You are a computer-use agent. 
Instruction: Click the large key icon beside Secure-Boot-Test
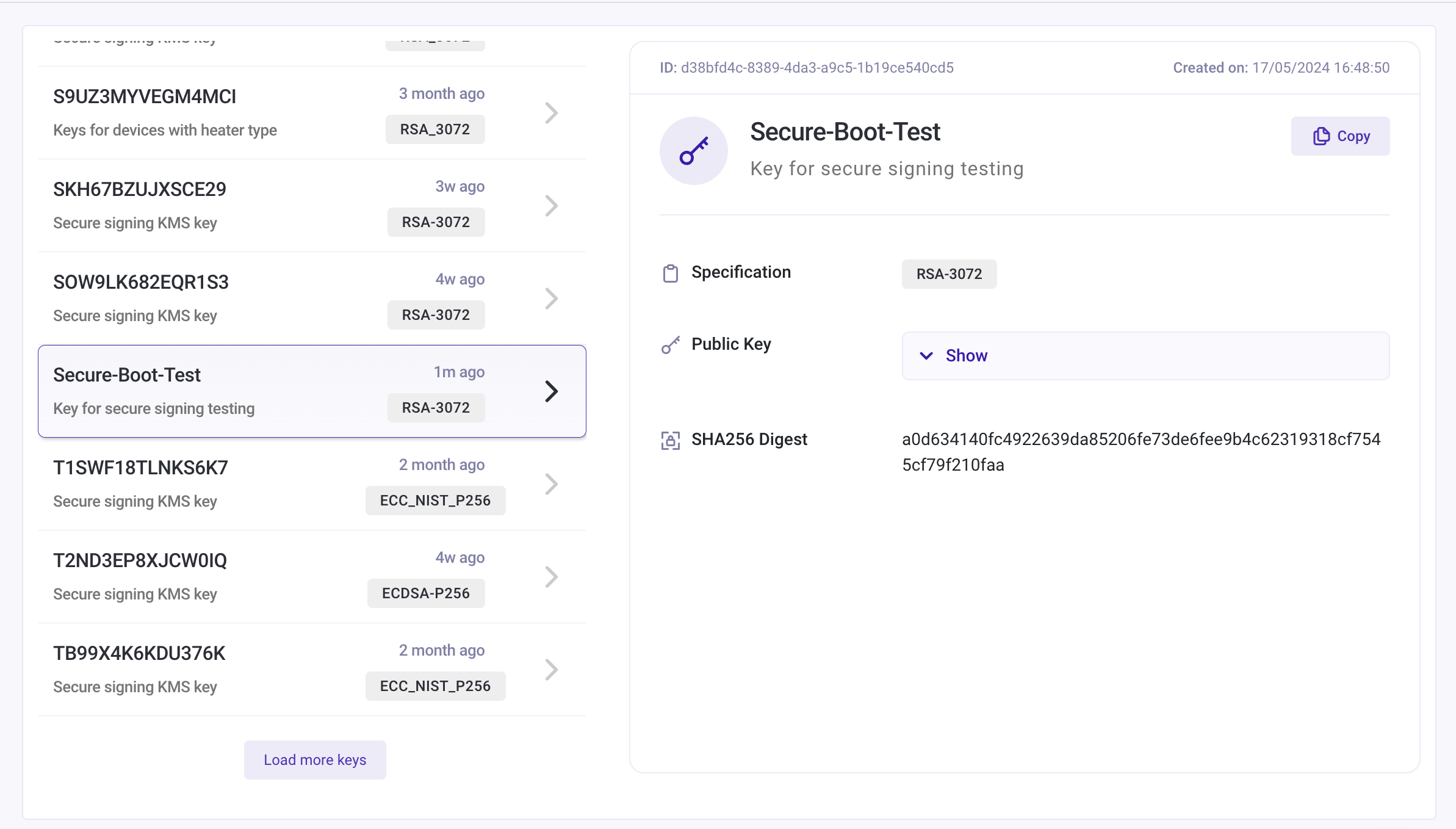tap(693, 151)
